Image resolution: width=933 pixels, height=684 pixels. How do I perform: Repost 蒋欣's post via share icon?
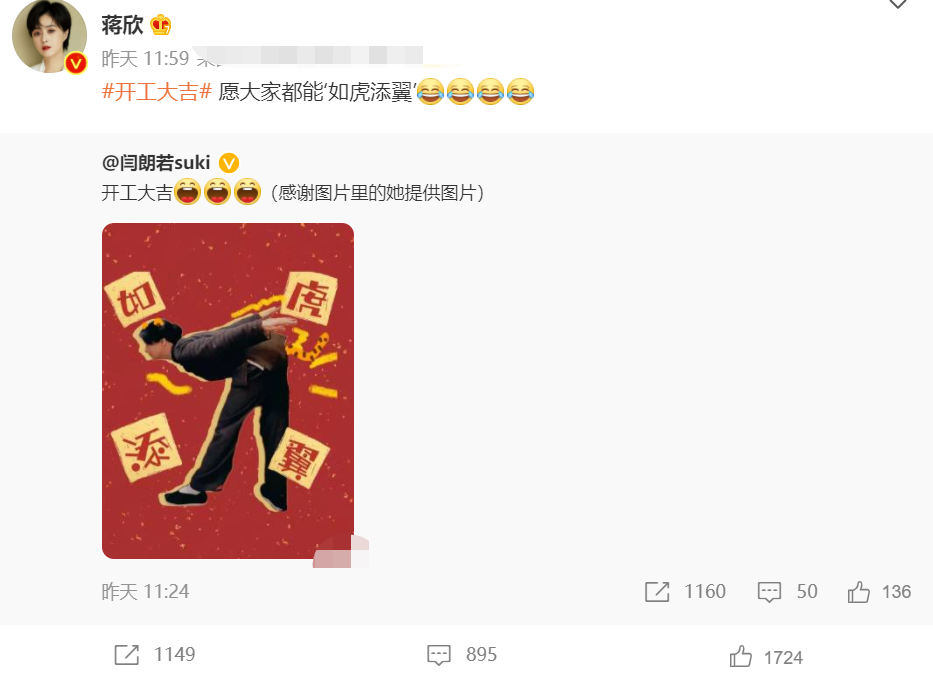(127, 655)
